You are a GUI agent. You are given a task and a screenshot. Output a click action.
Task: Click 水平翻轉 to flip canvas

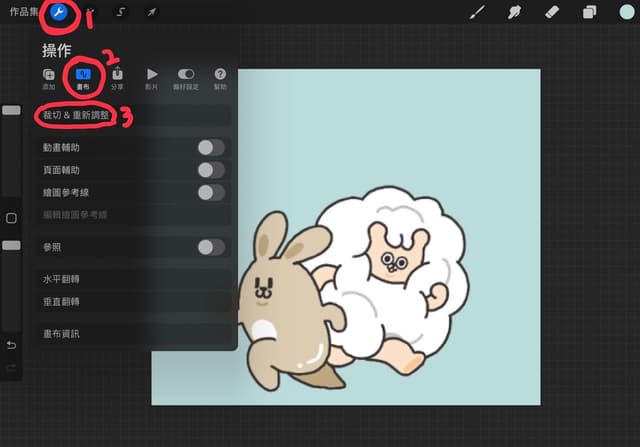(x=62, y=279)
